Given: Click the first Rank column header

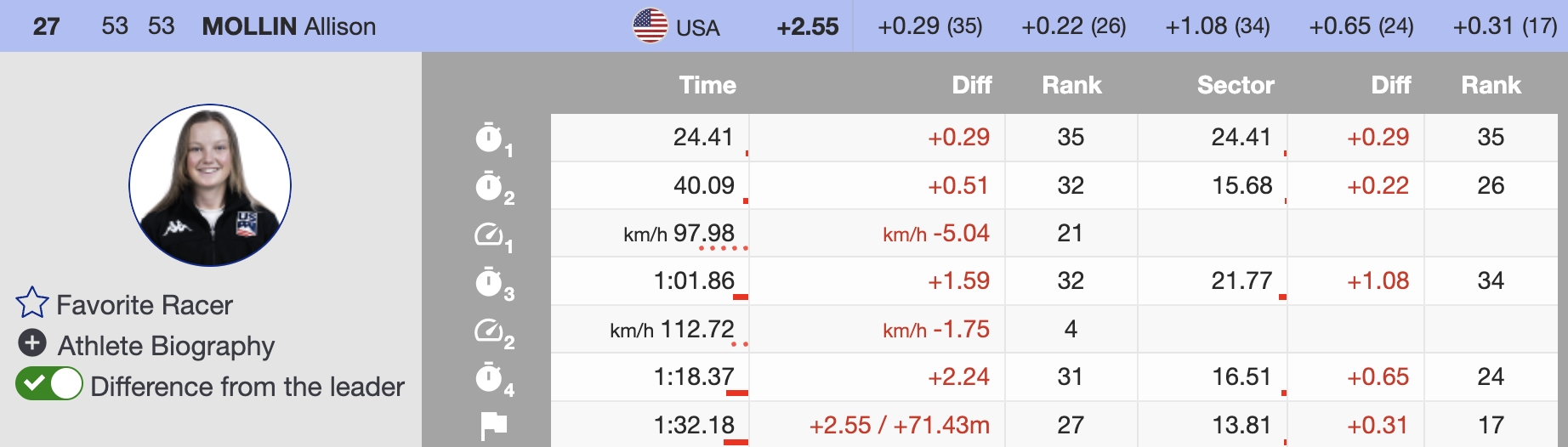Looking at the screenshot, I should [1071, 85].
